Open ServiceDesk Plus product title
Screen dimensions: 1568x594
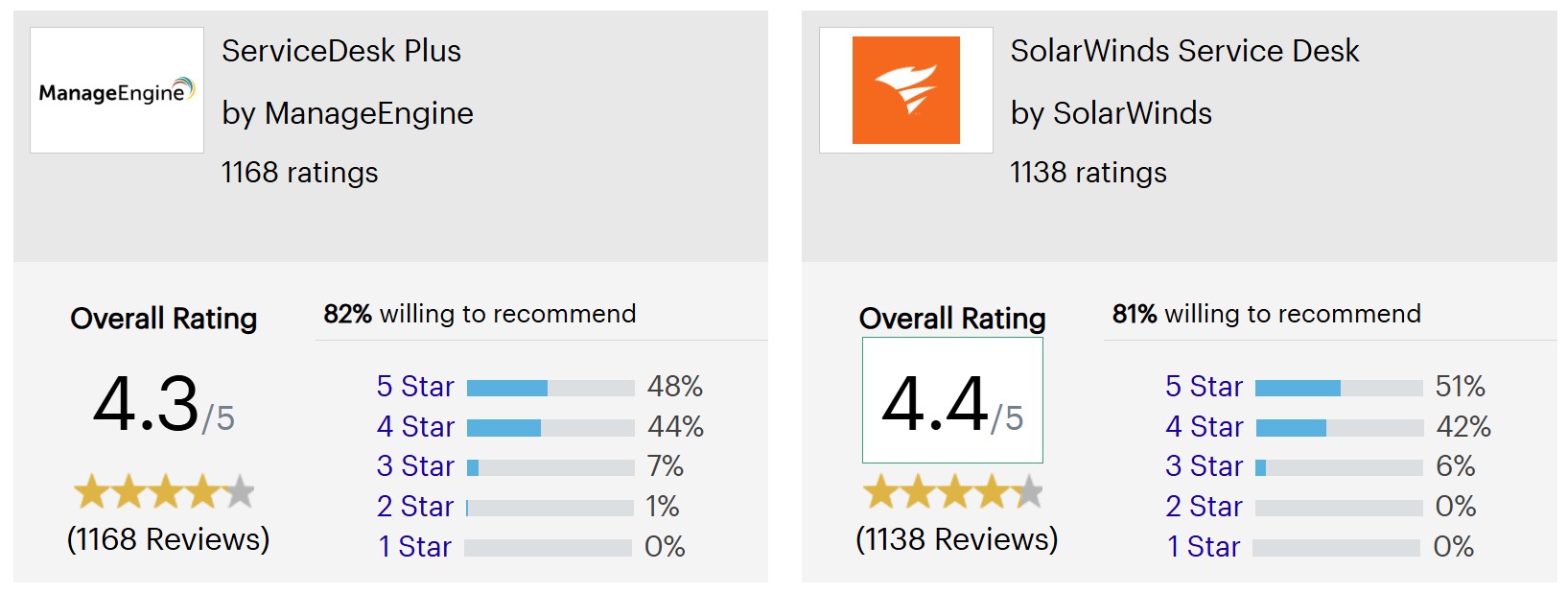click(x=341, y=51)
